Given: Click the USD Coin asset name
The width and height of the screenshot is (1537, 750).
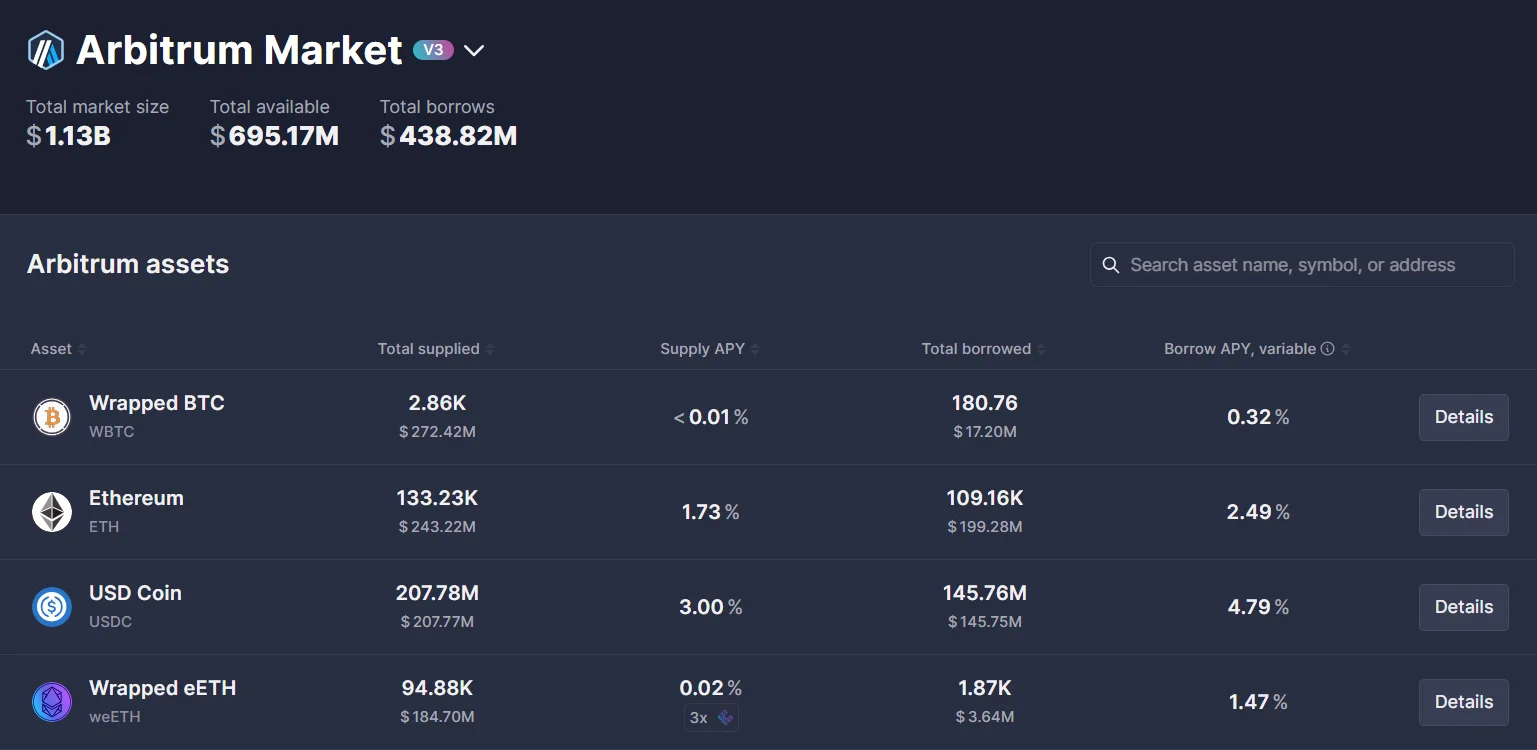Looking at the screenshot, I should [136, 593].
